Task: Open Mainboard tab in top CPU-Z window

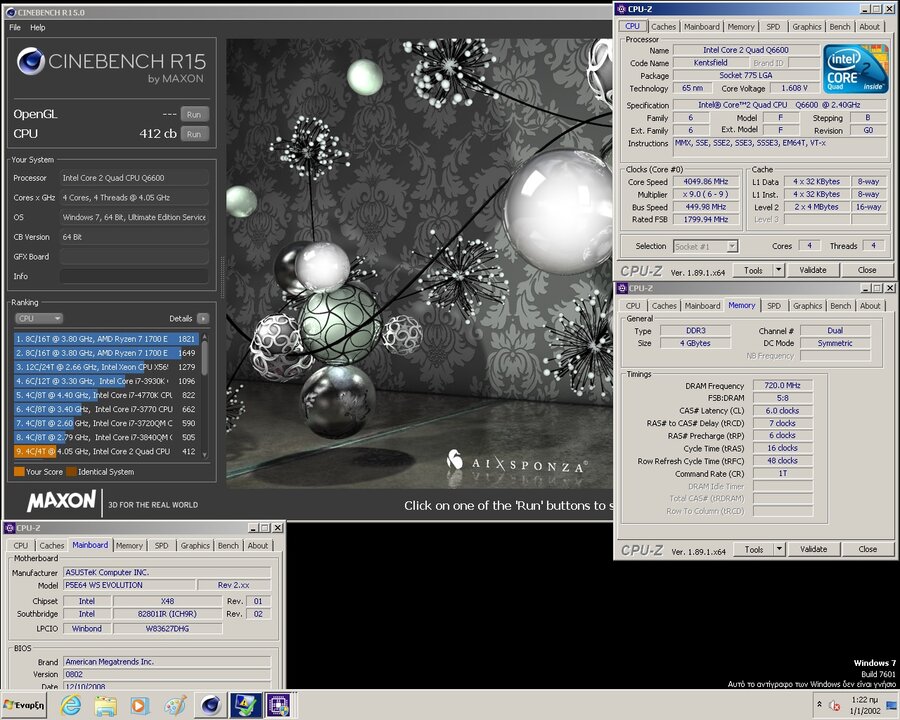Action: 701,26
